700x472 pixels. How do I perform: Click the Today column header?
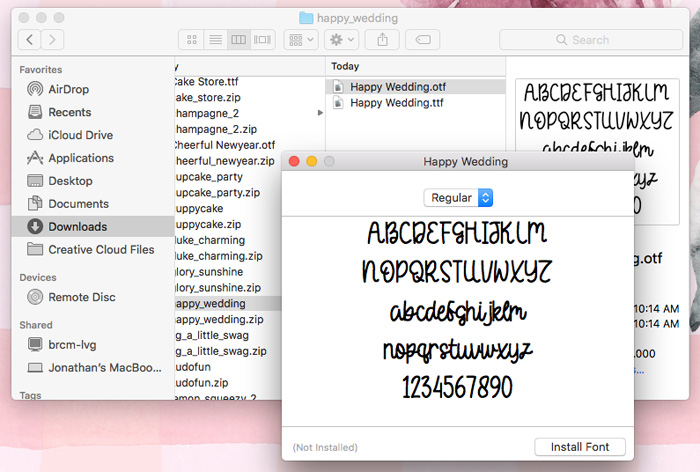(415, 66)
